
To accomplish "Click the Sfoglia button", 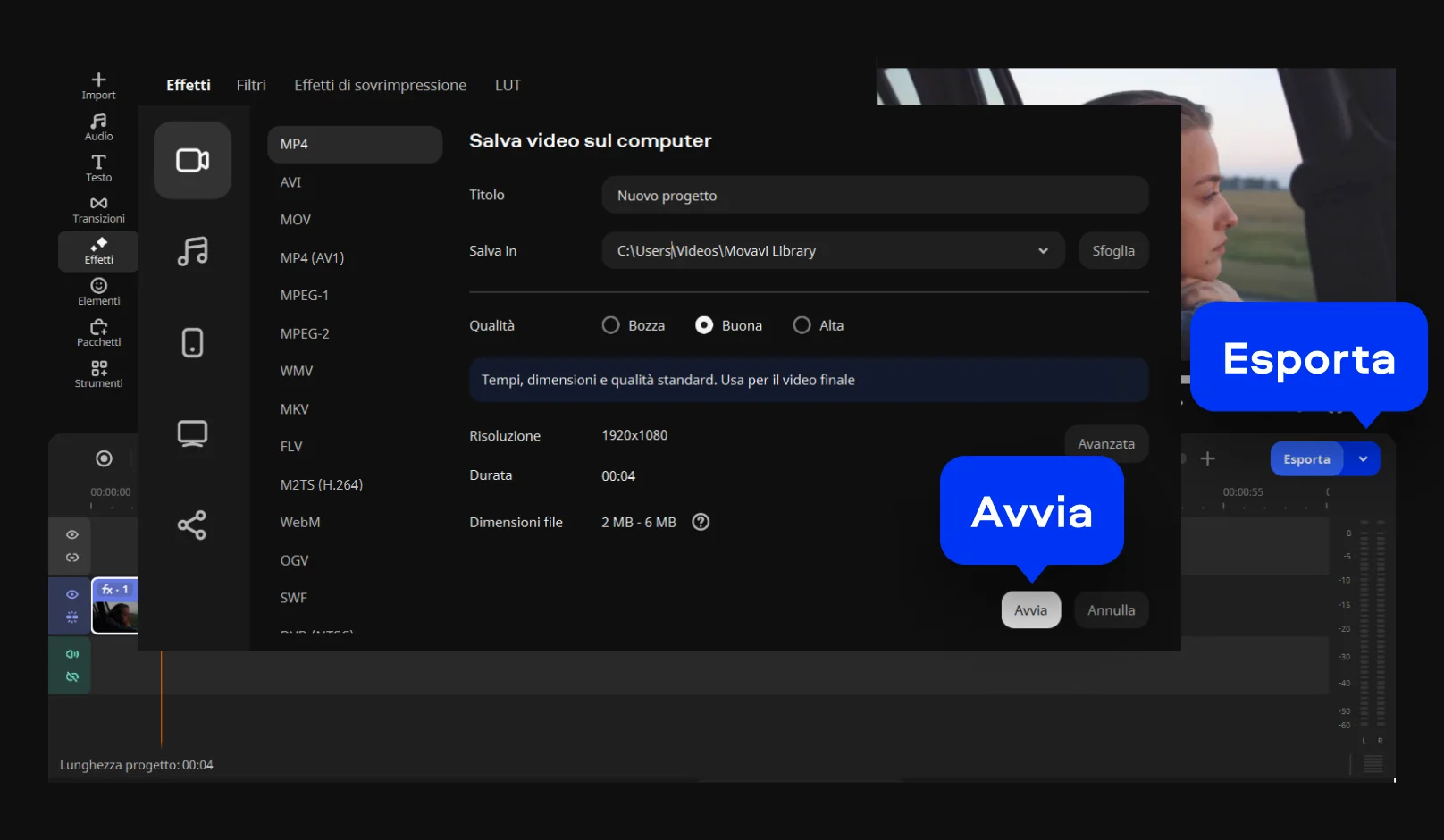I will click(1113, 251).
